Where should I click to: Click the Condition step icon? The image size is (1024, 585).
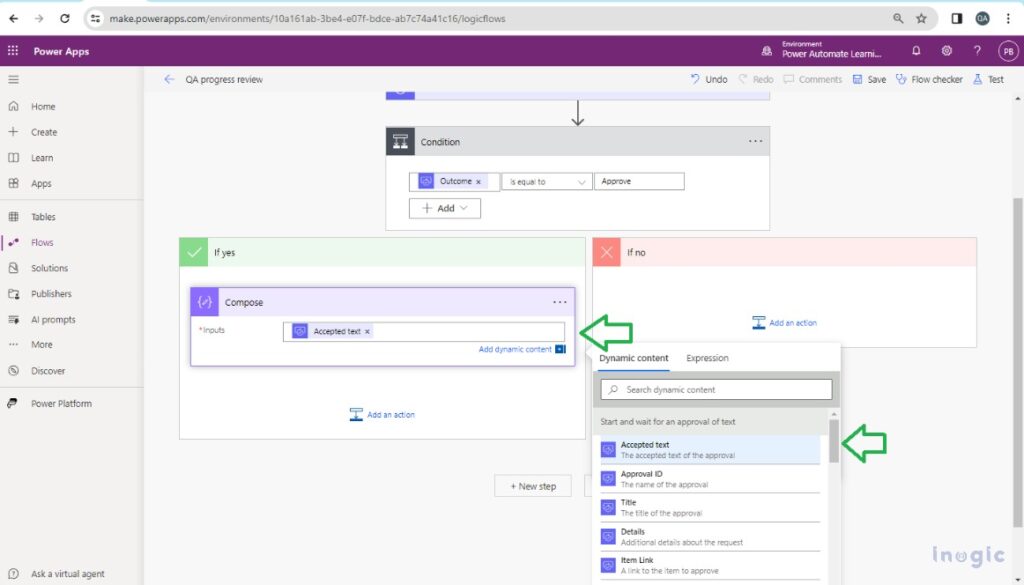pos(399,141)
